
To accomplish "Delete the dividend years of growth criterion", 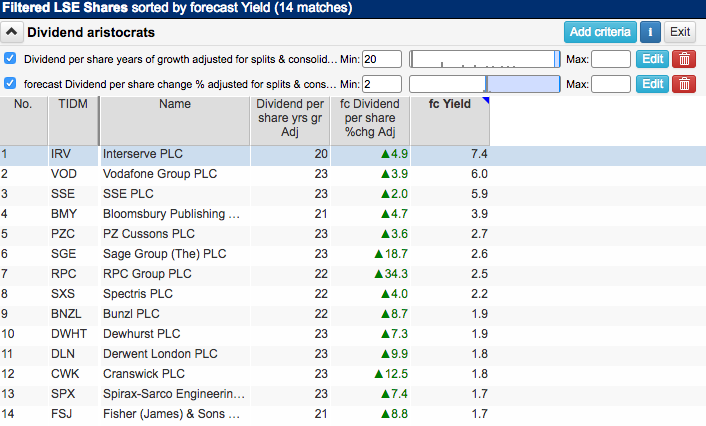I will pyautogui.click(x=684, y=59).
